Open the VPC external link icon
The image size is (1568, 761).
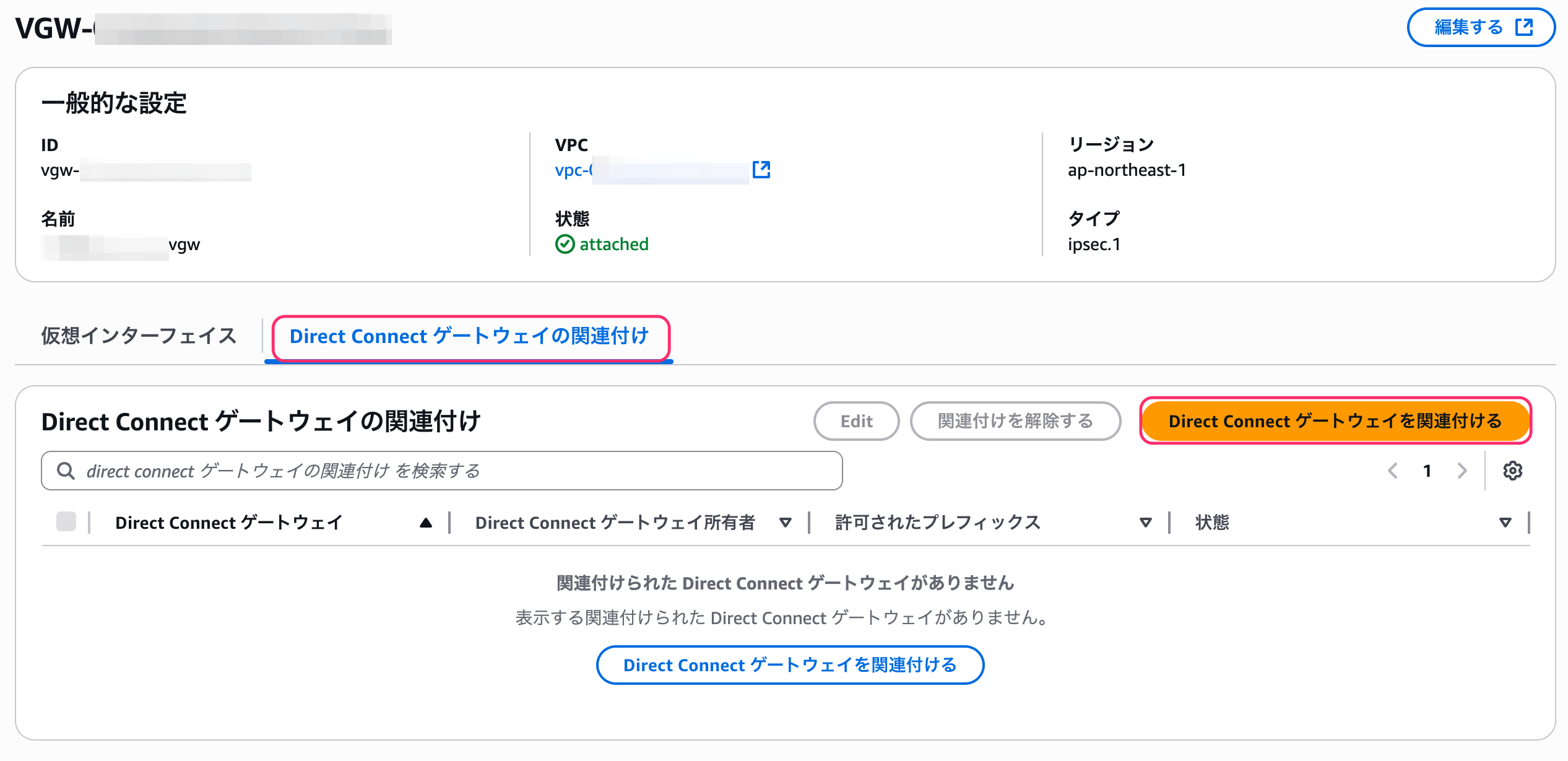[761, 170]
